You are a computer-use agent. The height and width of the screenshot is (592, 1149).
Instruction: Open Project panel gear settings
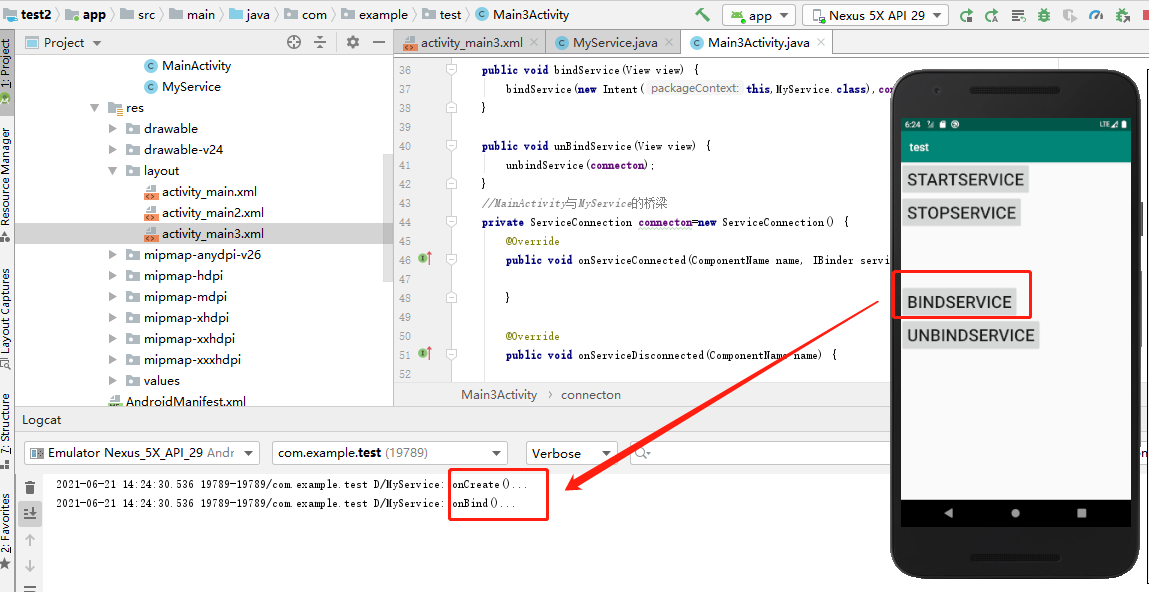pyautogui.click(x=352, y=42)
